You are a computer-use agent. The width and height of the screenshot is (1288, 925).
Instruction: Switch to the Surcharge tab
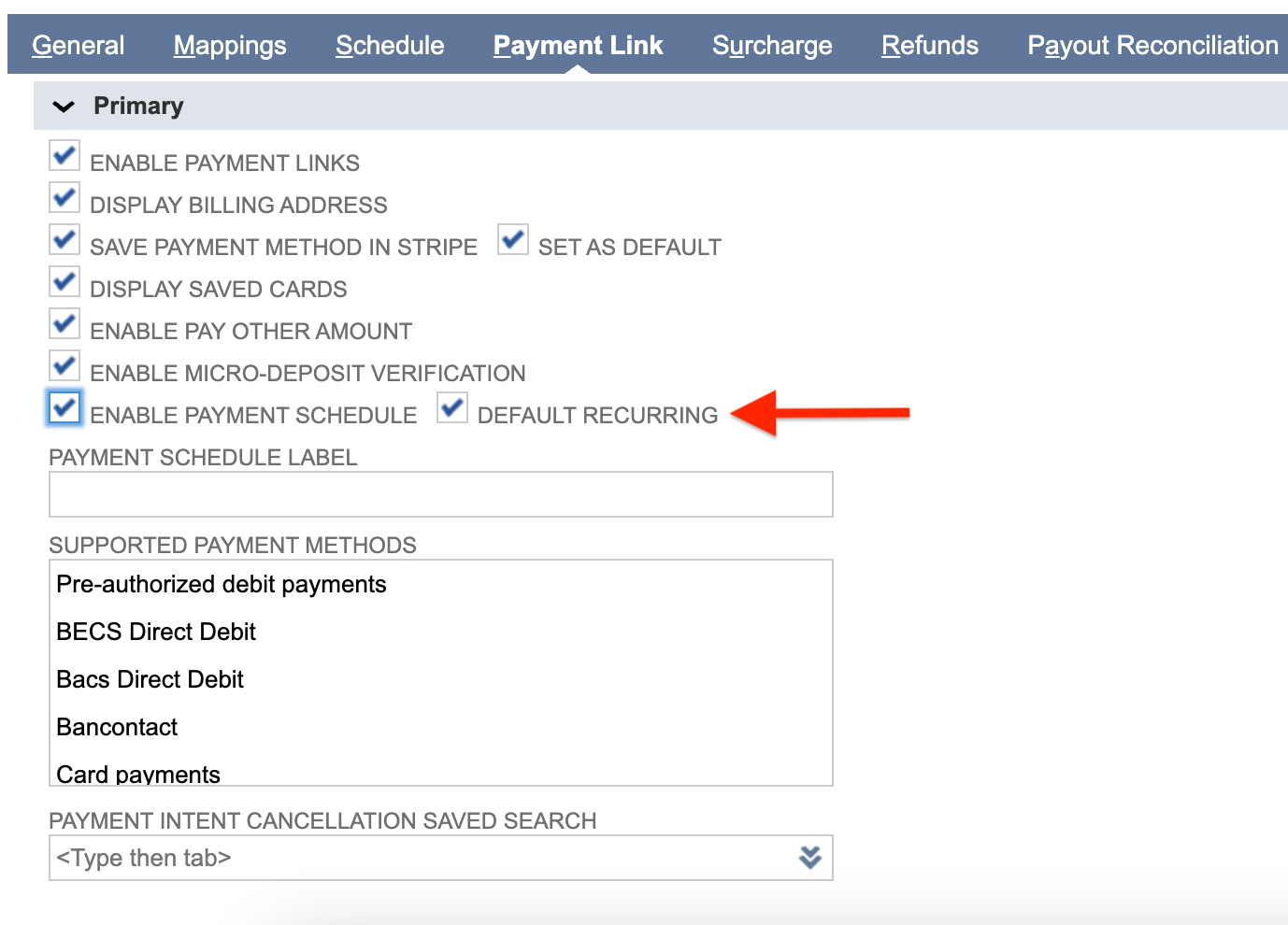coord(772,44)
